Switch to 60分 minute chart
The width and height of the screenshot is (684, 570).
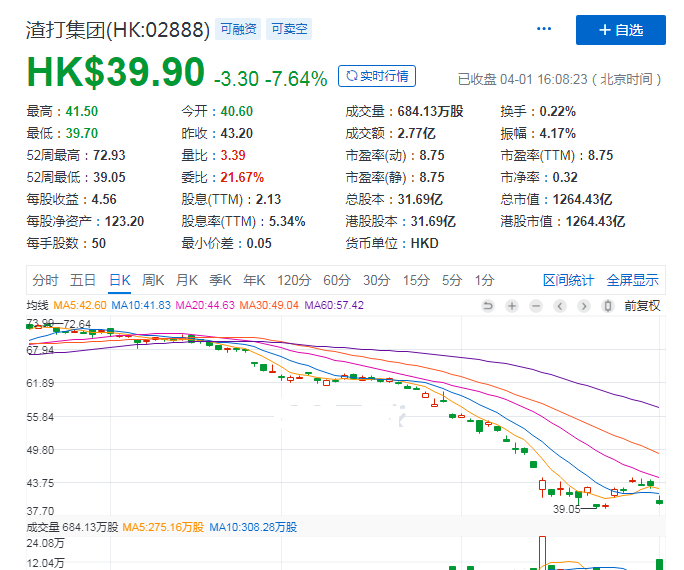(337, 280)
